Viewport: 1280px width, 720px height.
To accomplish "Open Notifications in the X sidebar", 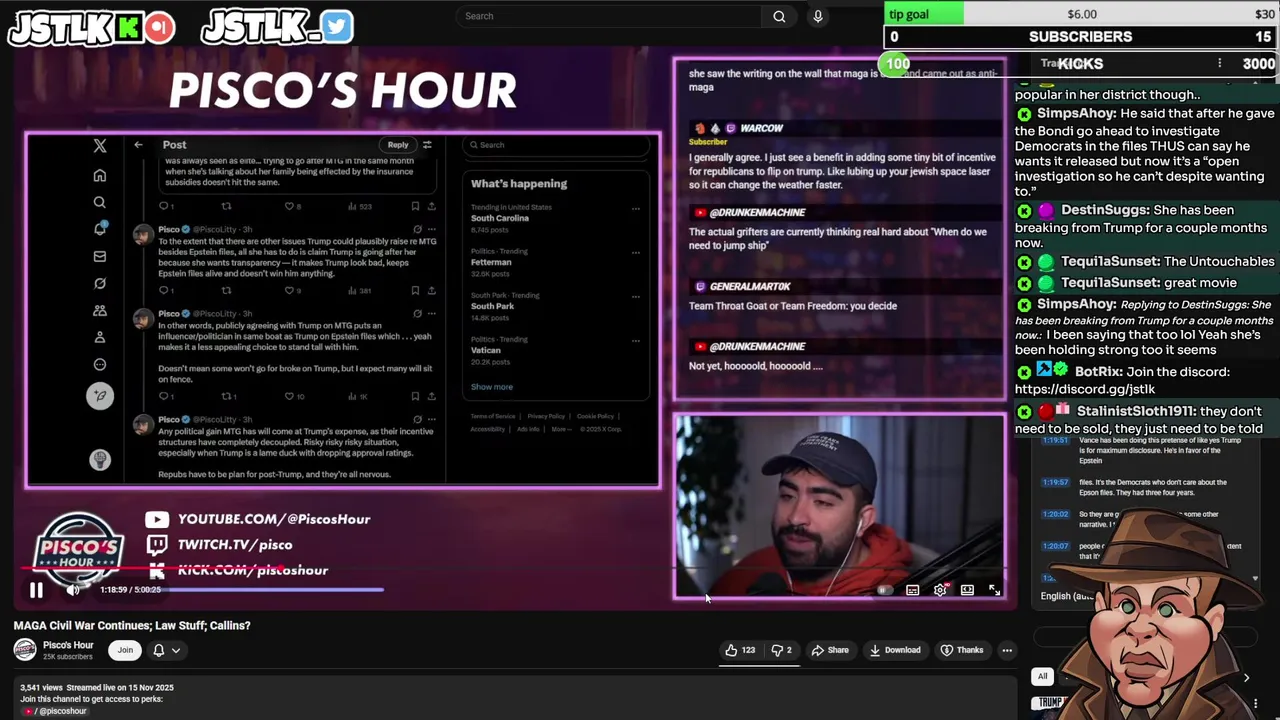I will tap(100, 229).
